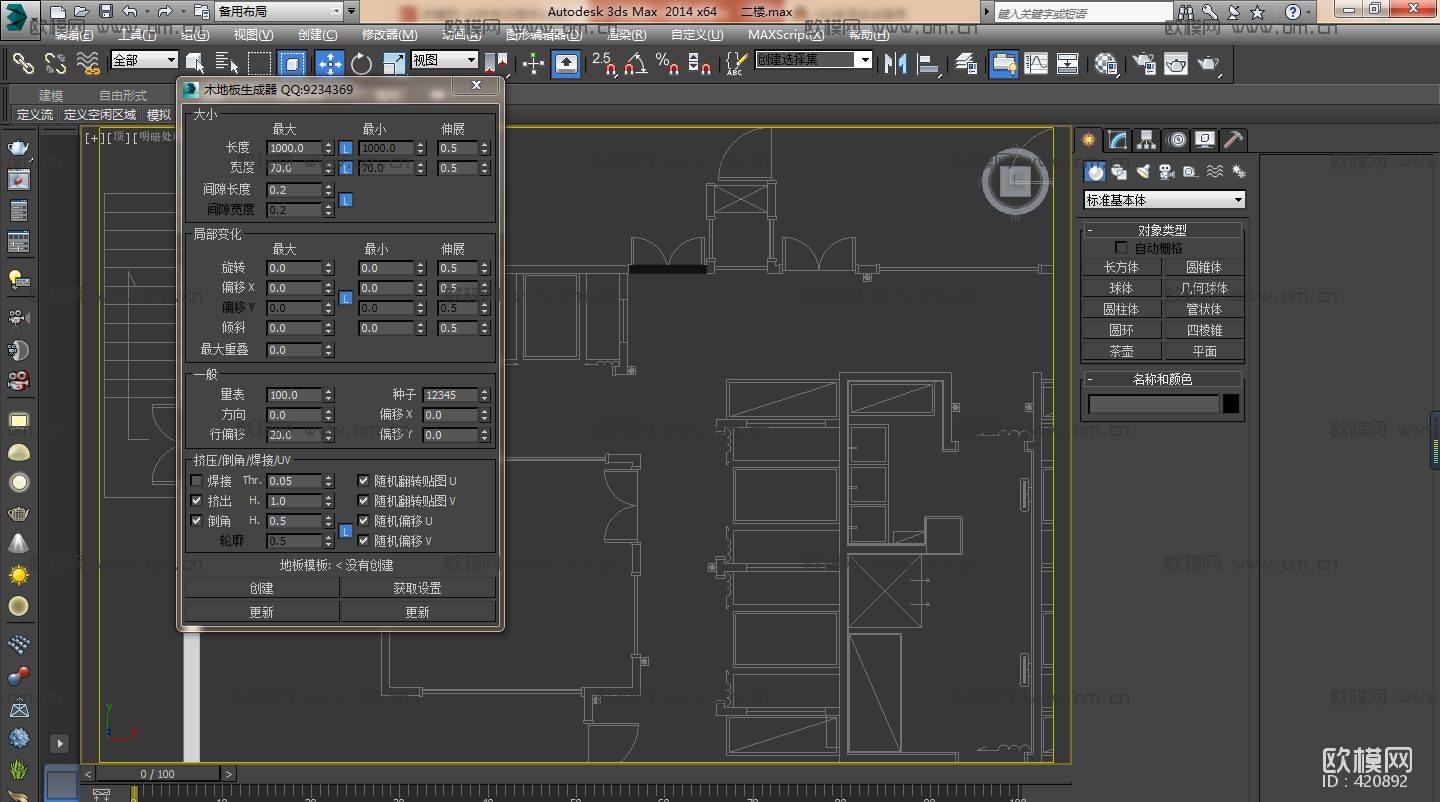
Task: Open the MAXScript menu
Action: tap(786, 34)
